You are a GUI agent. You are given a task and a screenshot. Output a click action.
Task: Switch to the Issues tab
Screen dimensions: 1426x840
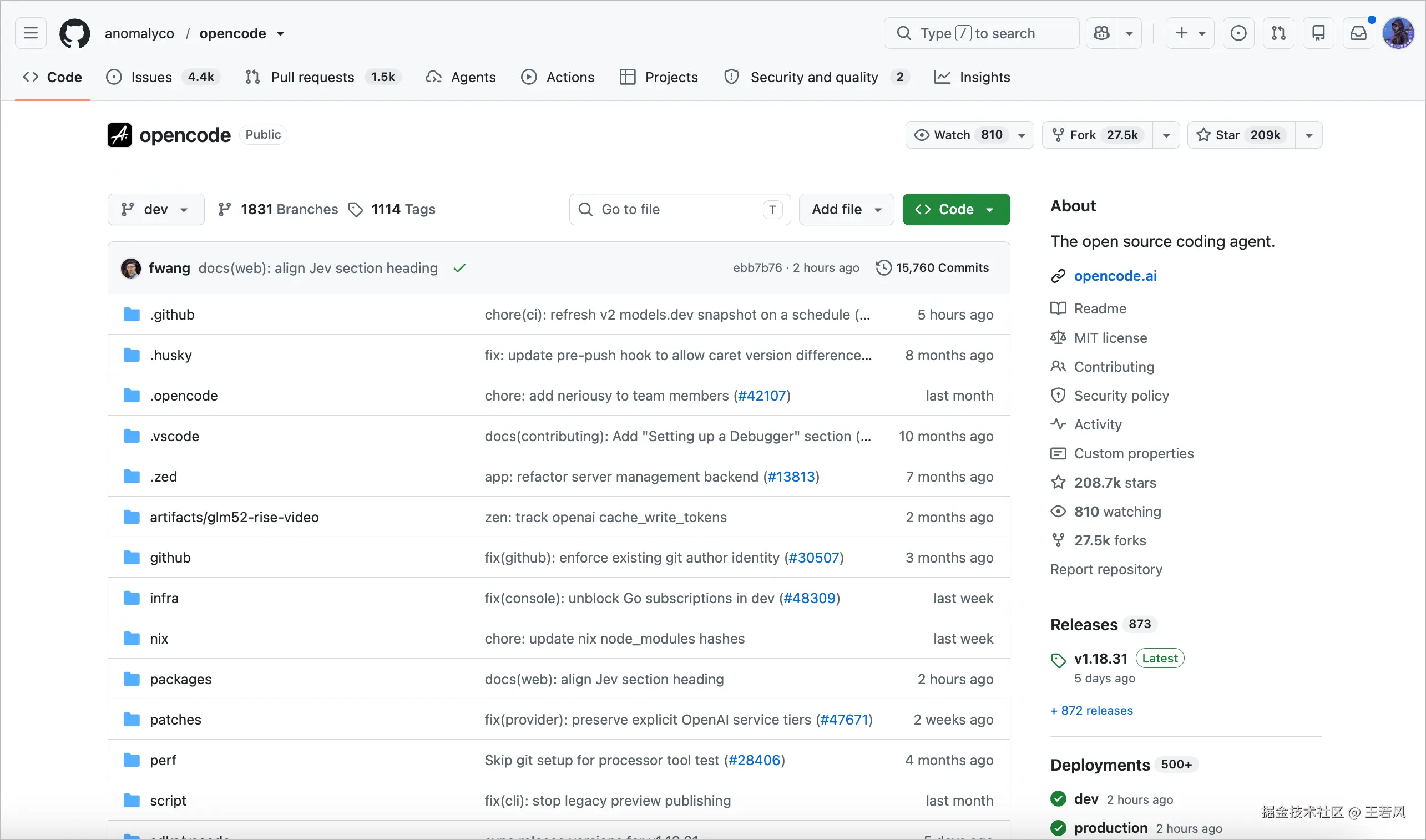[x=163, y=77]
